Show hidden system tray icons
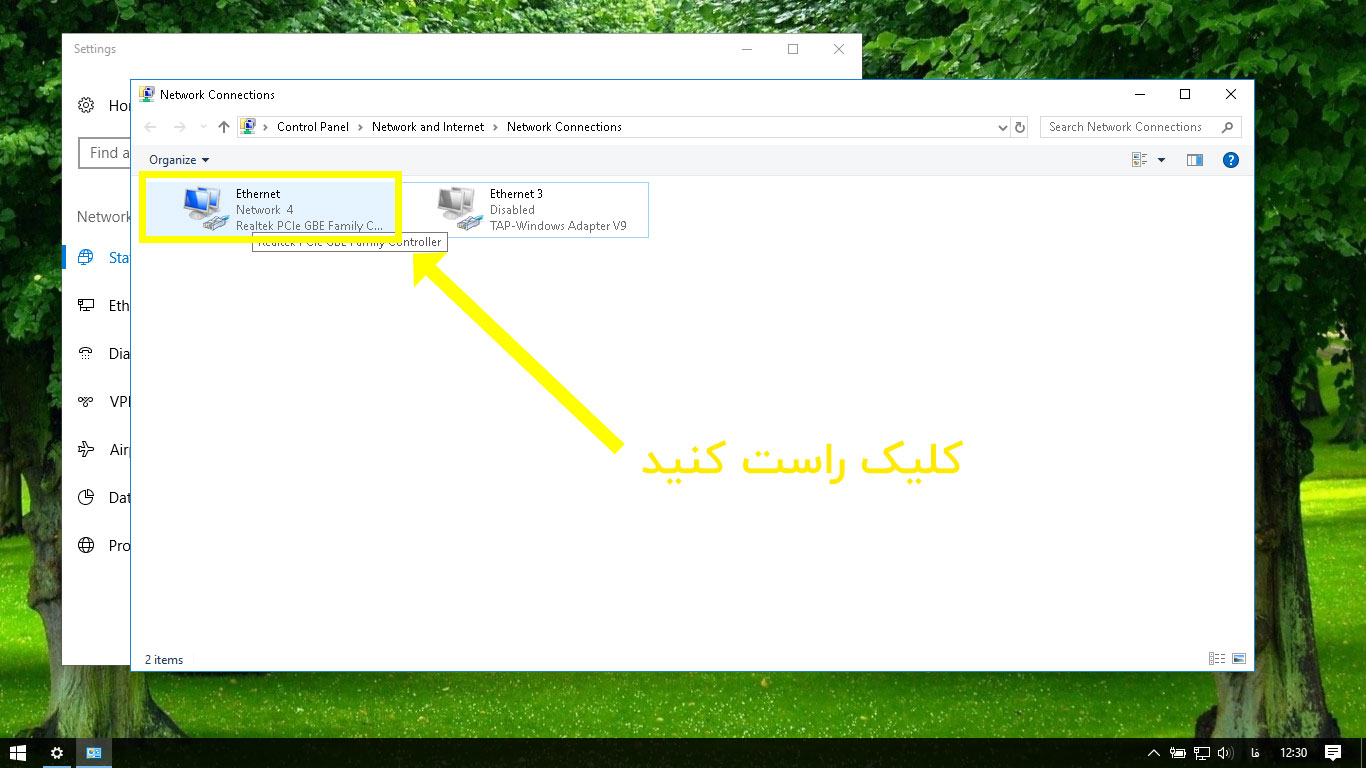1366x768 pixels. tap(1153, 753)
